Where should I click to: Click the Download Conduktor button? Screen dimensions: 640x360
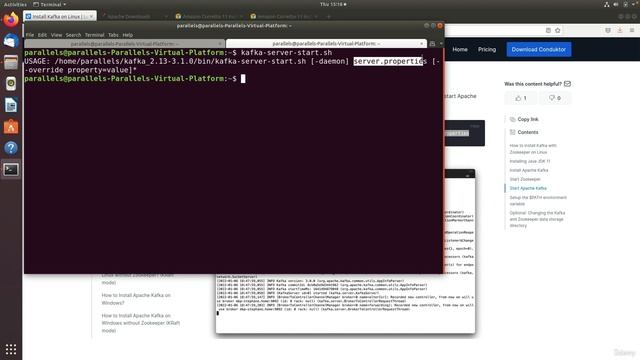[x=538, y=49]
